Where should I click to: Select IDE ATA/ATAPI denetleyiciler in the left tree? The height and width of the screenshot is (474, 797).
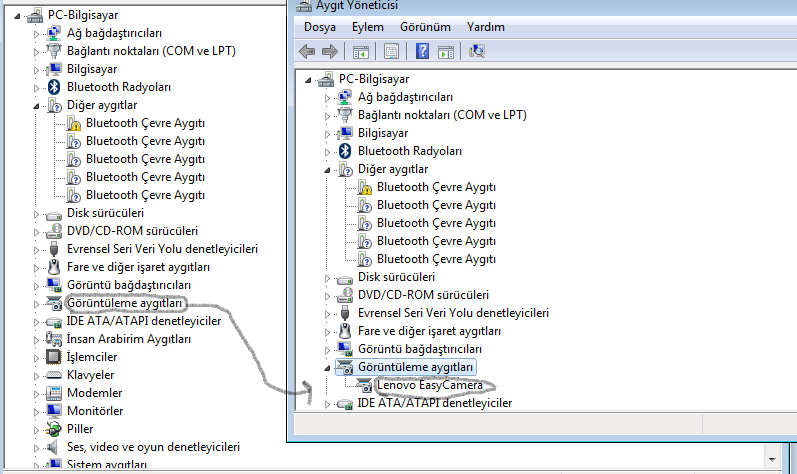(x=144, y=321)
